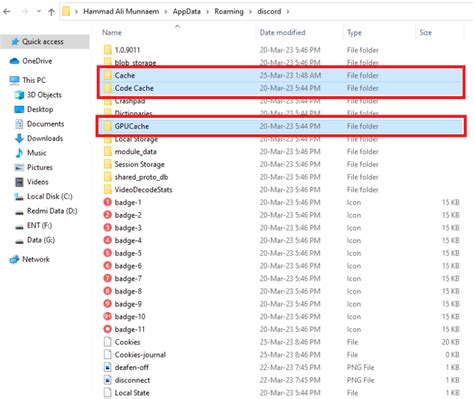Sort by Date modified column header
This screenshot has width=474, height=399.
pos(282,33)
